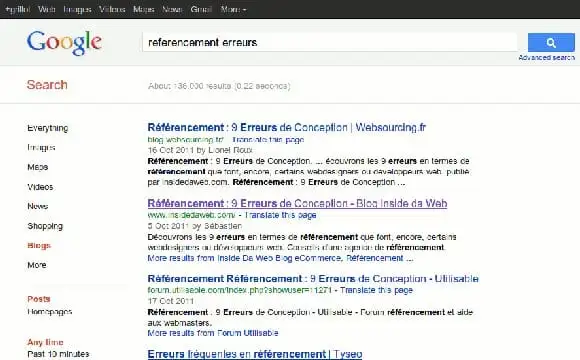Open the Websourcing.fr result title
The image size is (580, 360).
point(287,128)
